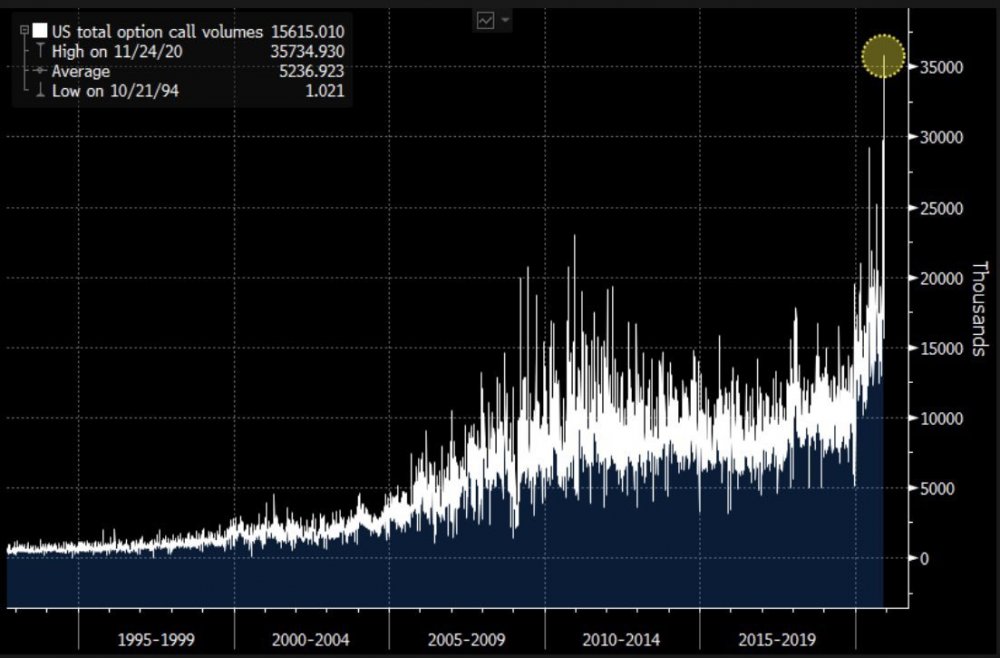The image size is (1000, 658).
Task: Click the Low on 10/21/94 legend entry
Action: (115, 91)
